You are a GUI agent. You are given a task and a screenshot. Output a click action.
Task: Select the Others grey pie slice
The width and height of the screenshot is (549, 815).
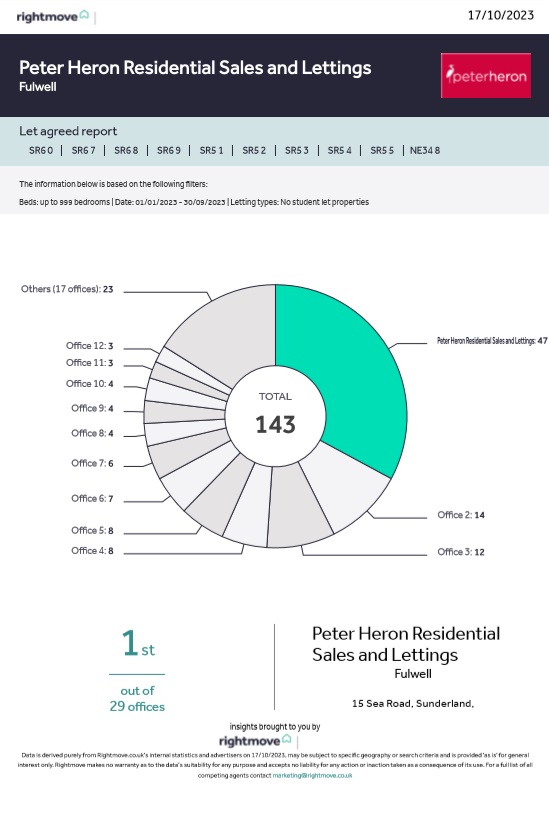pos(229,333)
